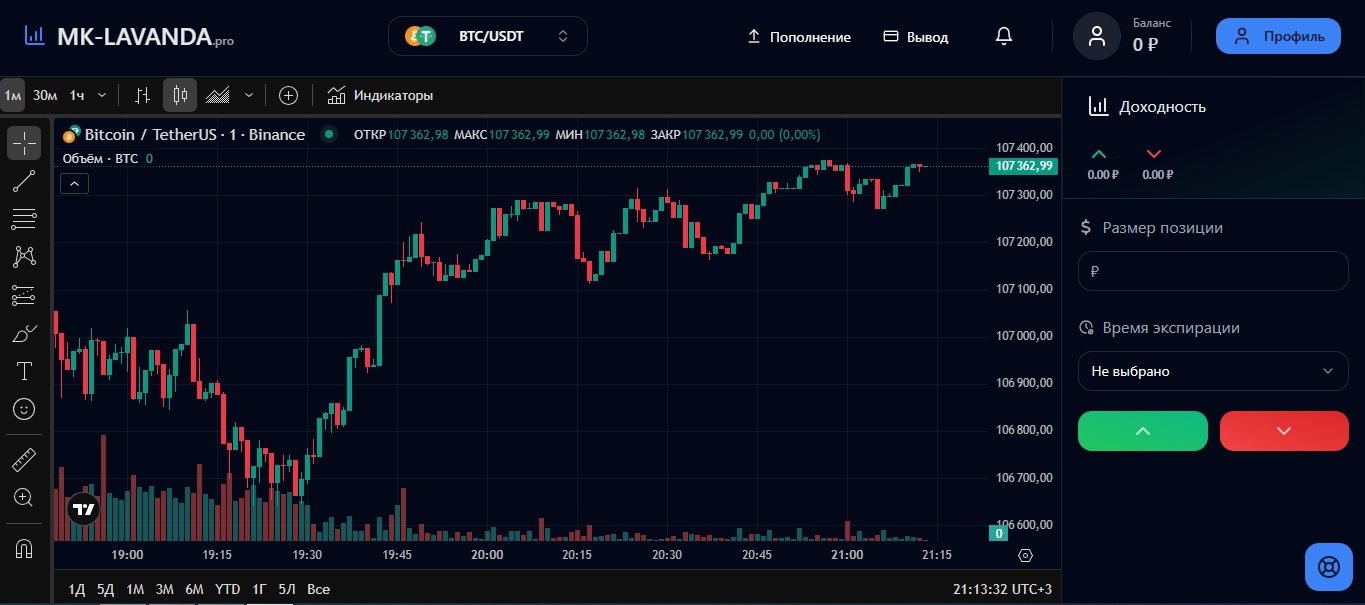Open the support lifebuoy chat button

tap(1329, 567)
